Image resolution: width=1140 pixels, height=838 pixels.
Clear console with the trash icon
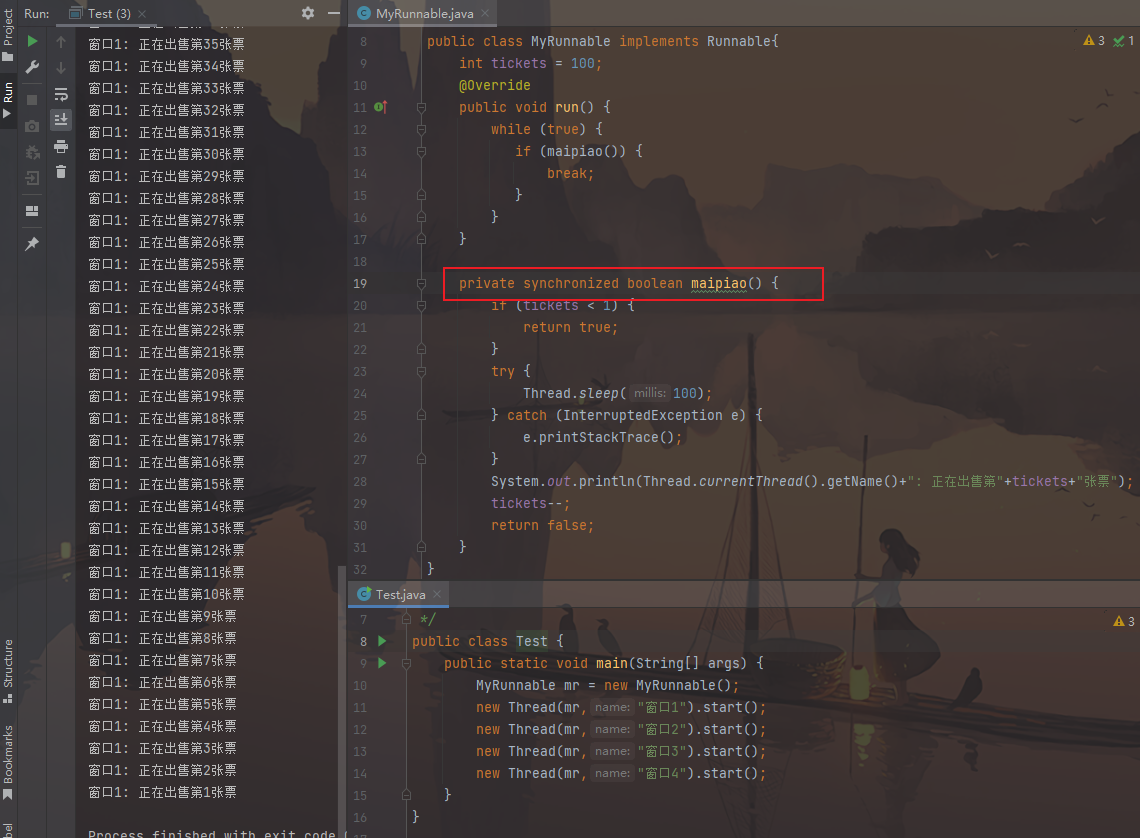coord(61,172)
